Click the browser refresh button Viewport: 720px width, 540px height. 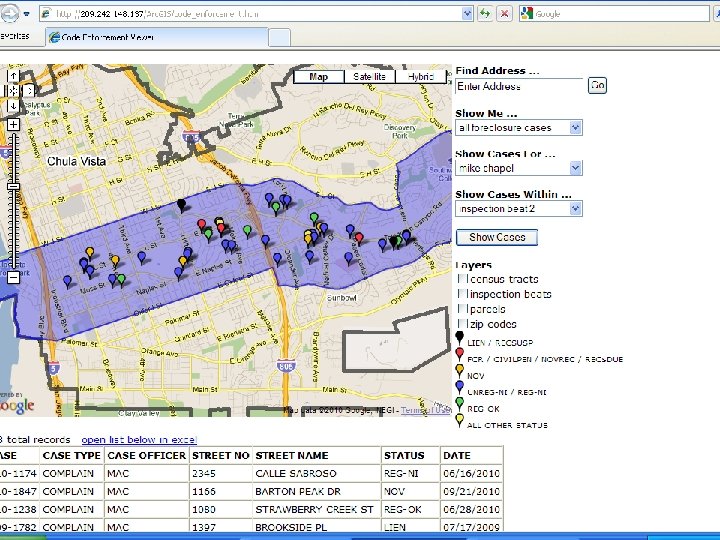pyautogui.click(x=485, y=14)
